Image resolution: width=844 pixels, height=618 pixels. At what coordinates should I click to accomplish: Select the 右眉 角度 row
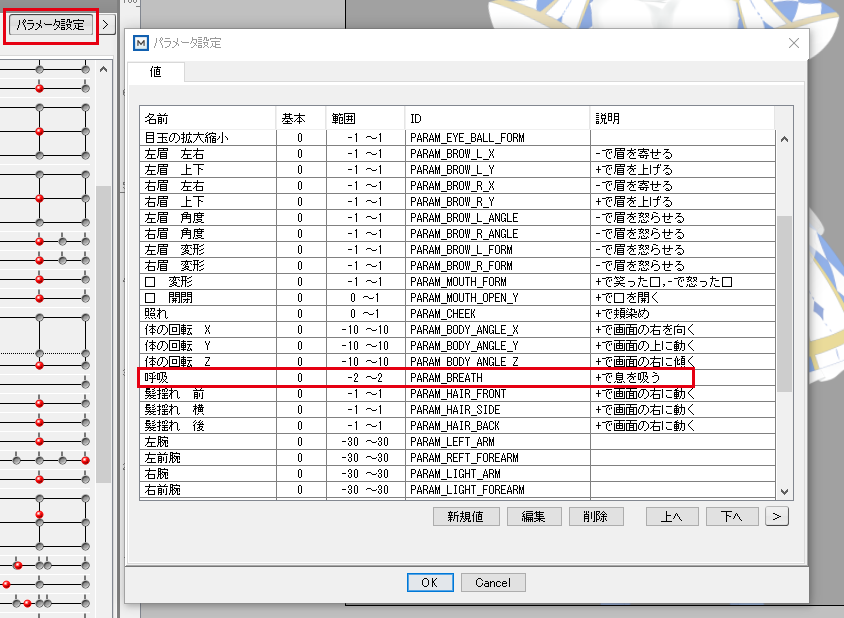point(458,234)
